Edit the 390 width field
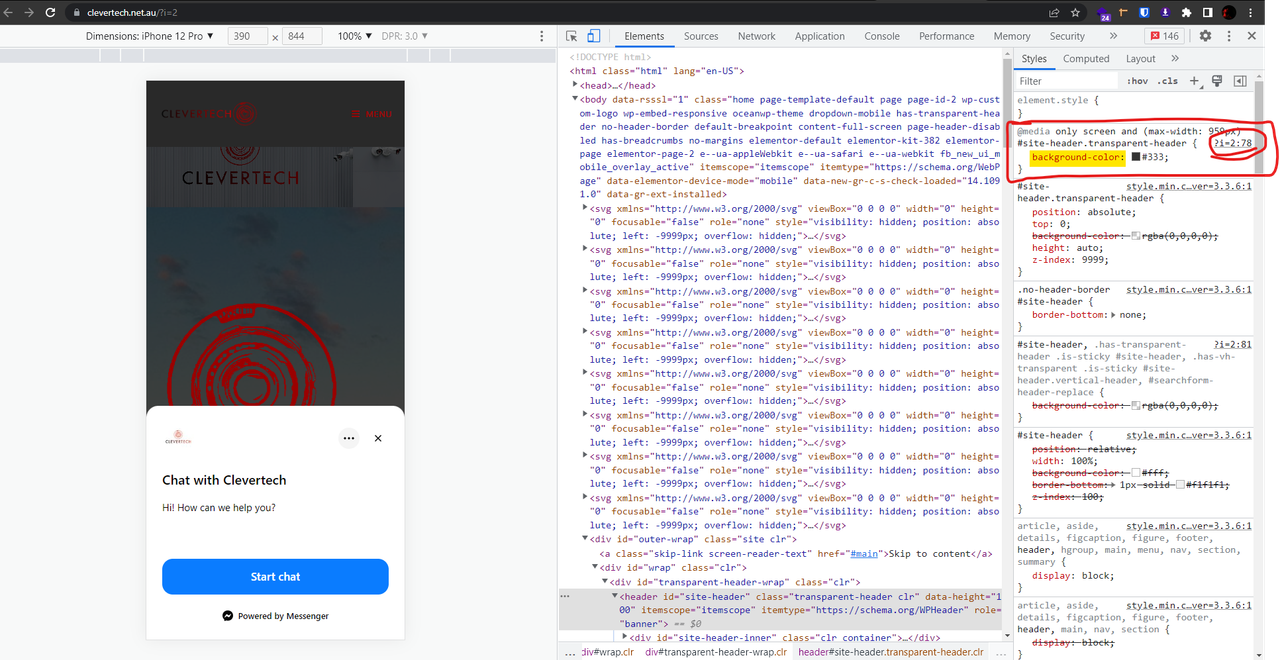The height and width of the screenshot is (660, 1280). coord(247,36)
